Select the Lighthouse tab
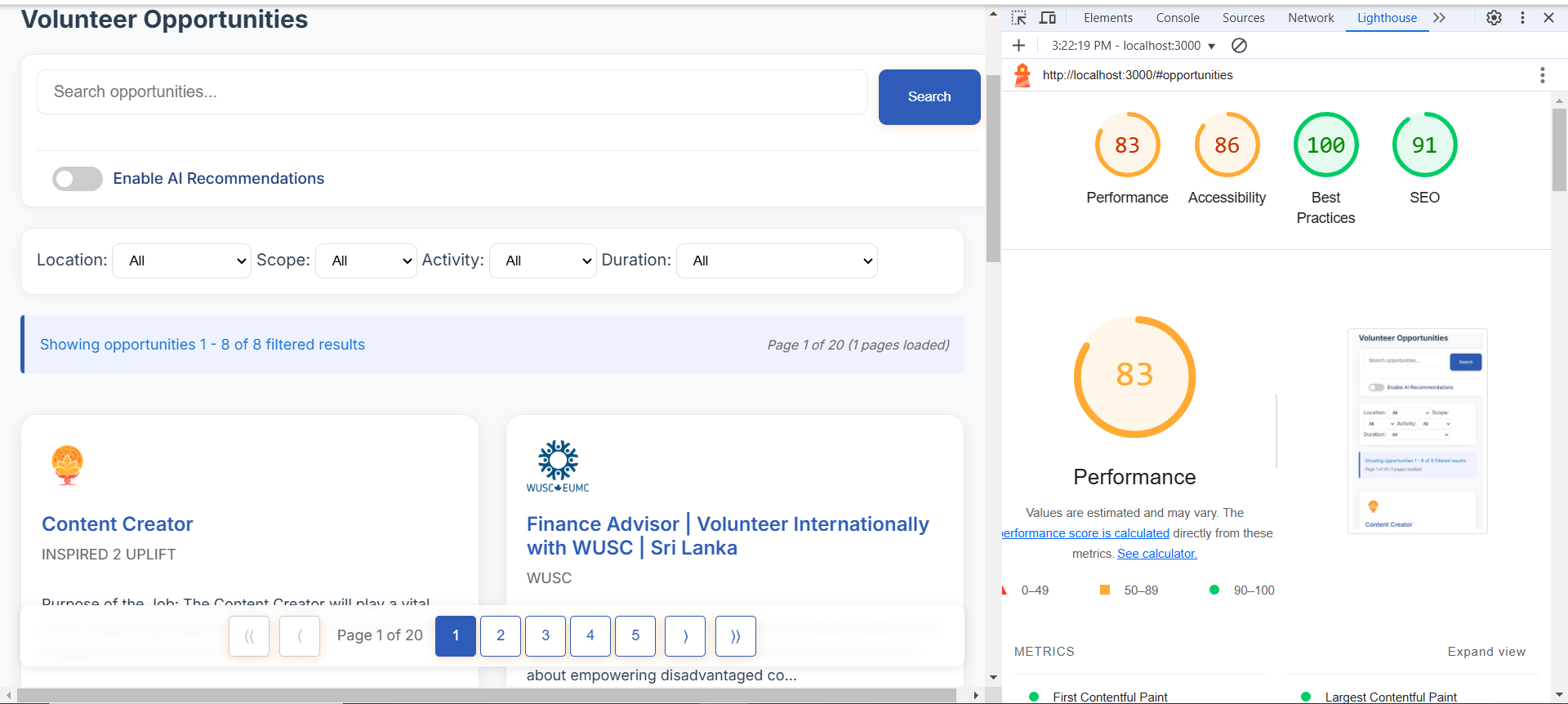Viewport: 1568px width, 704px height. 1387,18
